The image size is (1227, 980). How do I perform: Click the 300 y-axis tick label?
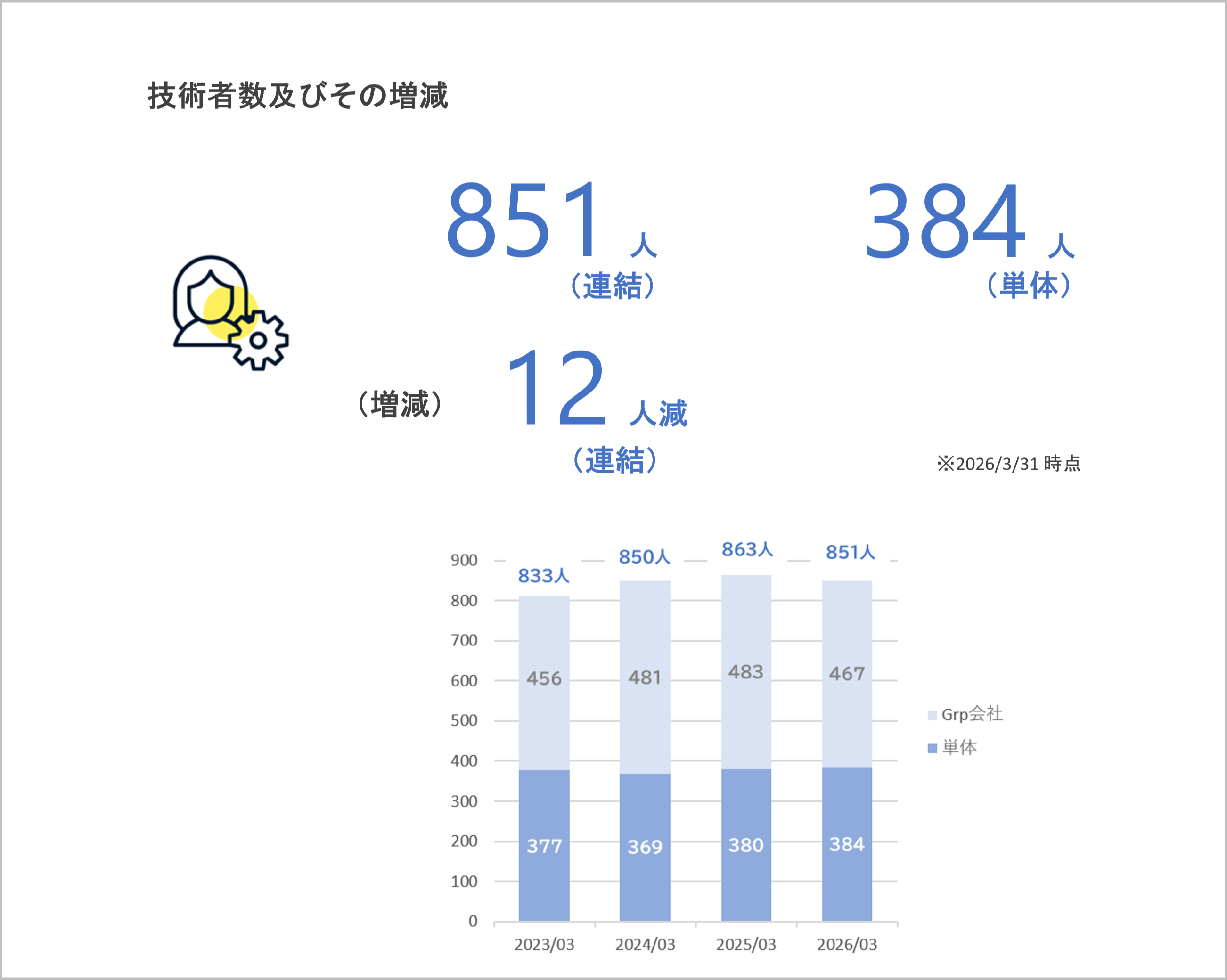pos(464,801)
